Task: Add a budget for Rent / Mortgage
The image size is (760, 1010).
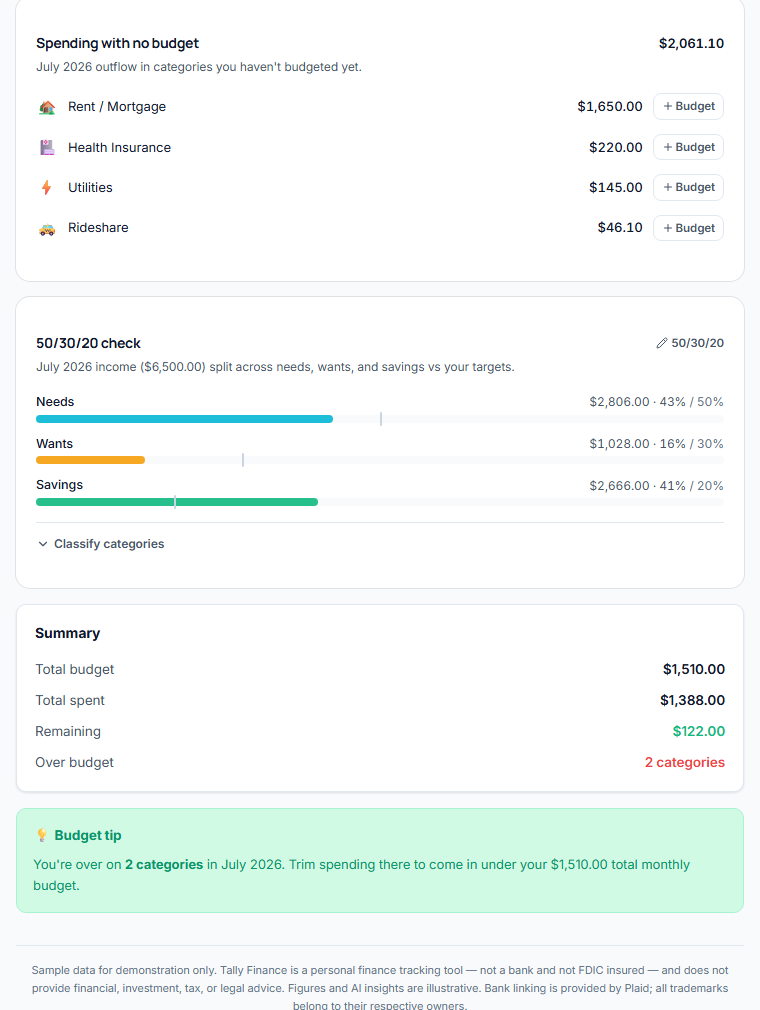Action: click(689, 106)
